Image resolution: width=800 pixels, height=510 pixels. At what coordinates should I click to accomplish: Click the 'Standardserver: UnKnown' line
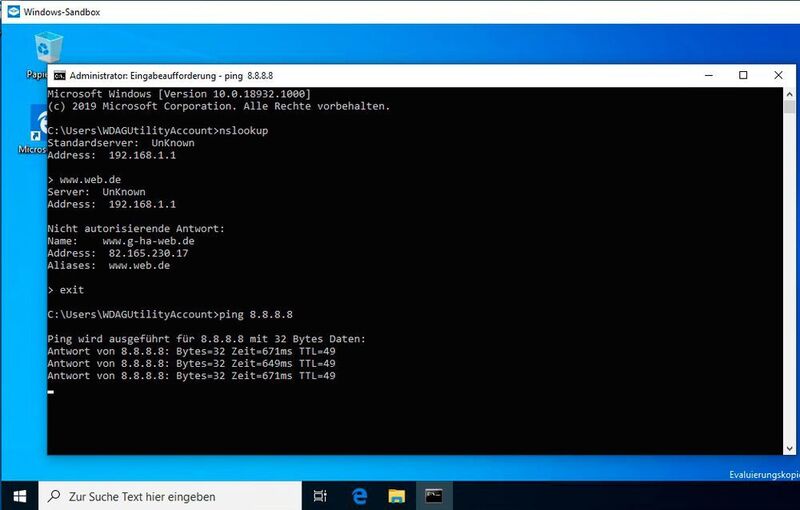(121, 143)
